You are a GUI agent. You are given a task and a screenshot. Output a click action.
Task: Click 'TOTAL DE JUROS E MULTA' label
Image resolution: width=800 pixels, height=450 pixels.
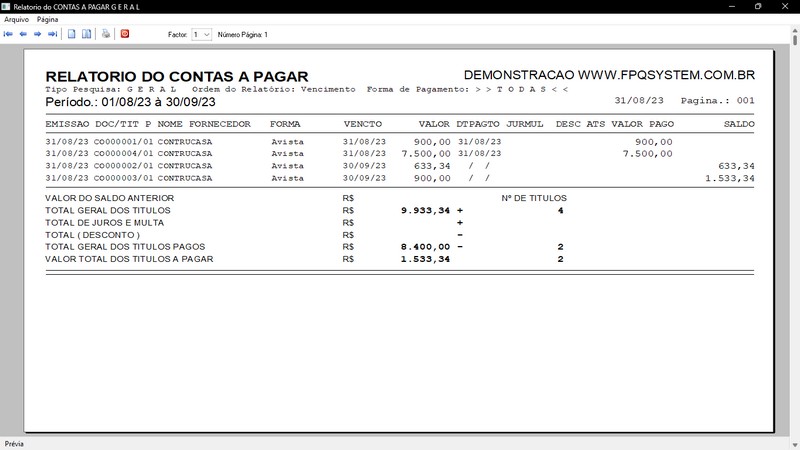click(x=105, y=222)
